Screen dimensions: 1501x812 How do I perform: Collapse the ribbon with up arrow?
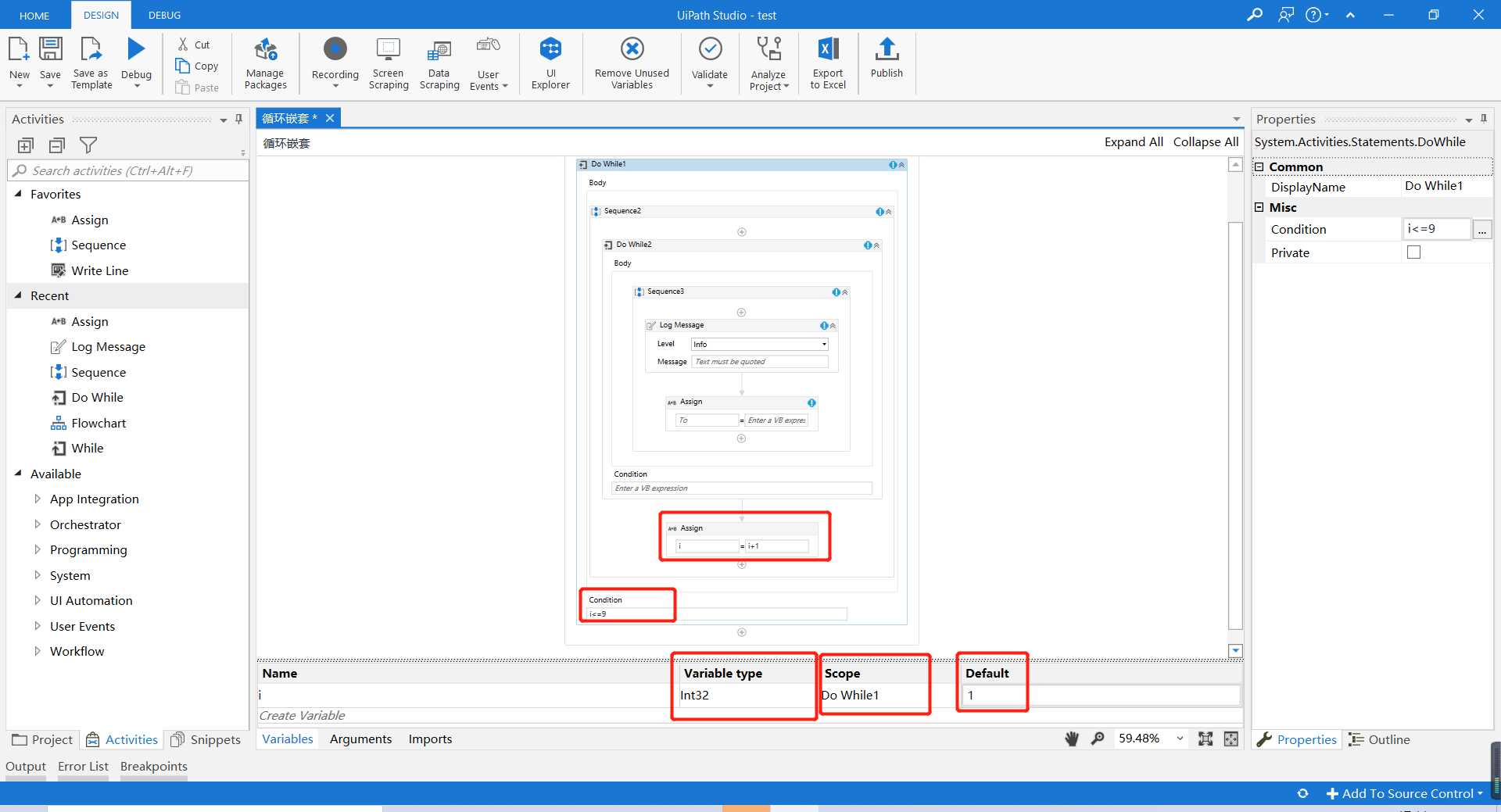click(1350, 15)
